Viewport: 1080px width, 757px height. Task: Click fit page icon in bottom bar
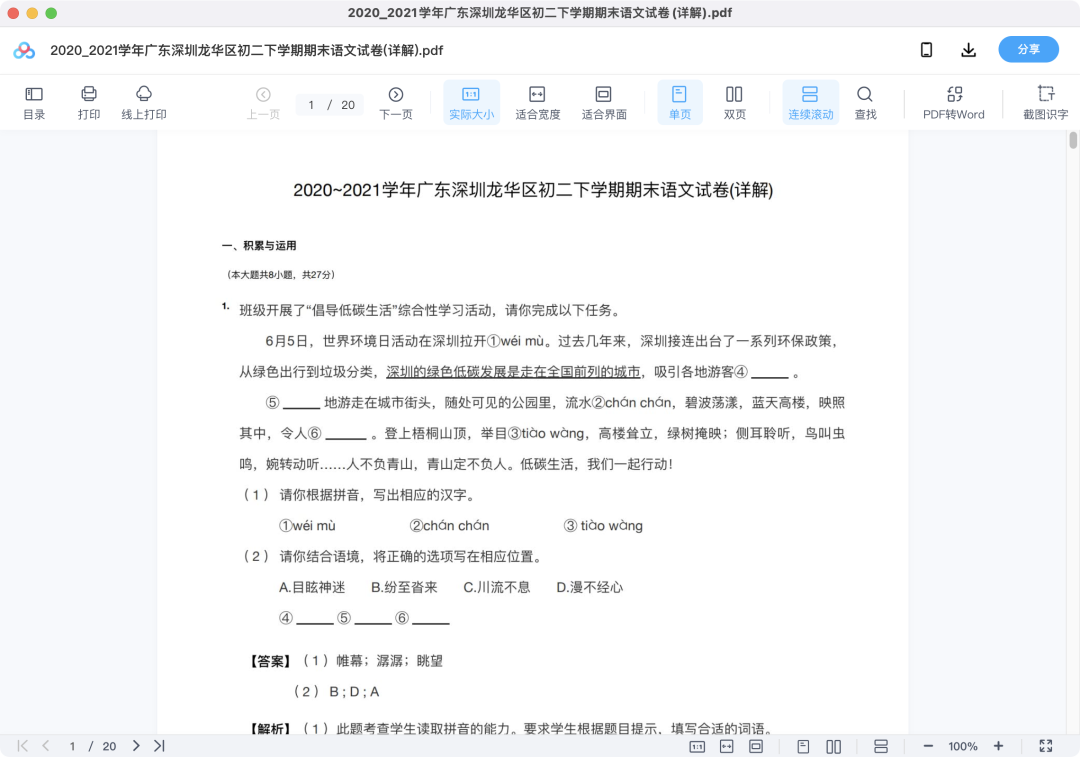point(756,746)
